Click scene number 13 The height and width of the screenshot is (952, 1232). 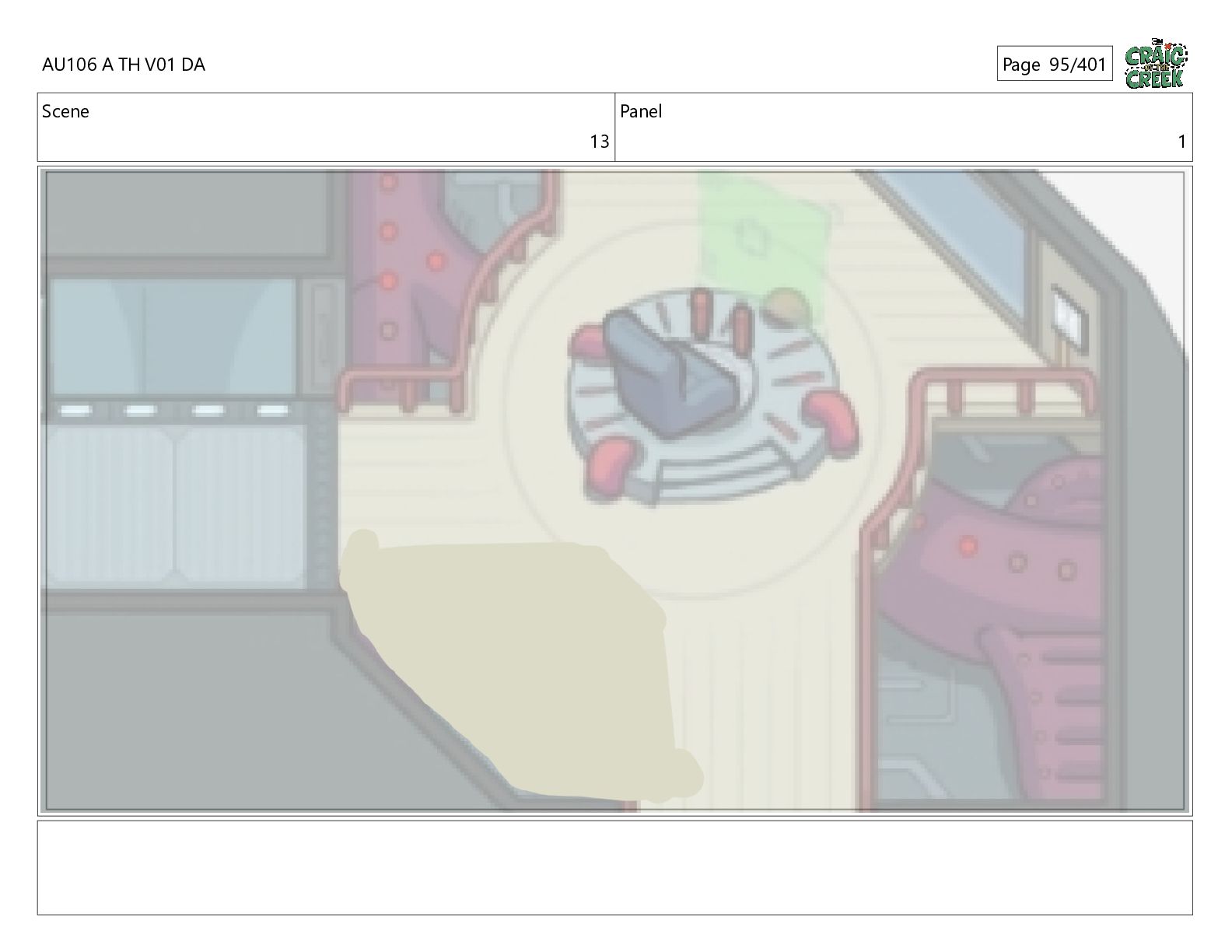point(600,142)
